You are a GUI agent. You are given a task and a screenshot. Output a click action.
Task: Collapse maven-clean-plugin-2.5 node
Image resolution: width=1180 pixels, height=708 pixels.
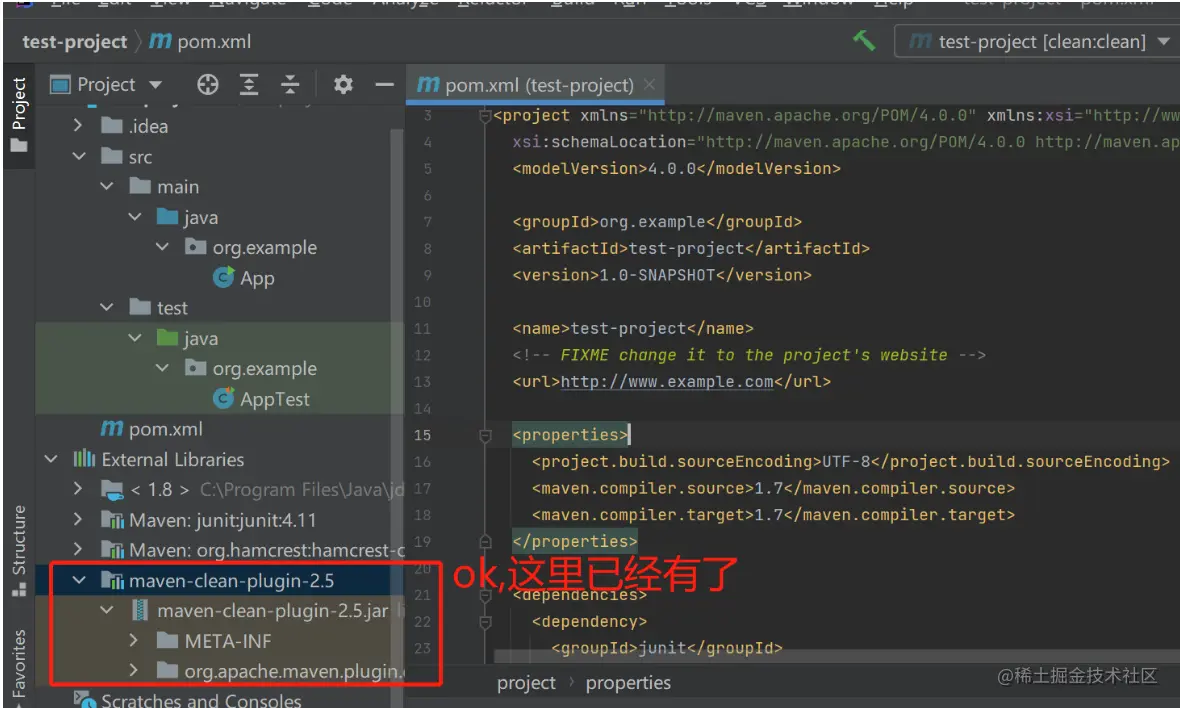point(79,580)
